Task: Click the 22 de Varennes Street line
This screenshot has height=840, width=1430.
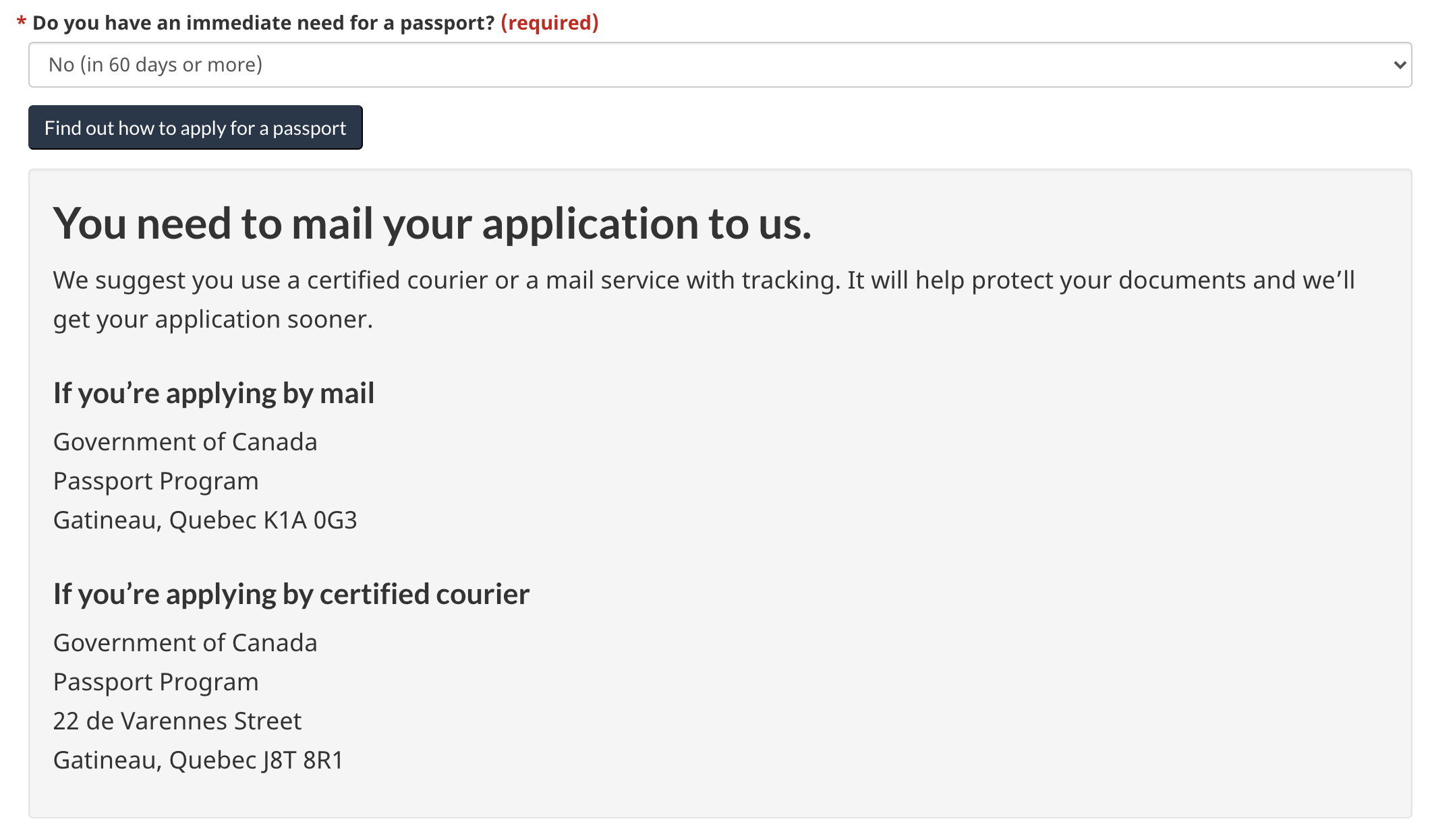Action: tap(177, 721)
